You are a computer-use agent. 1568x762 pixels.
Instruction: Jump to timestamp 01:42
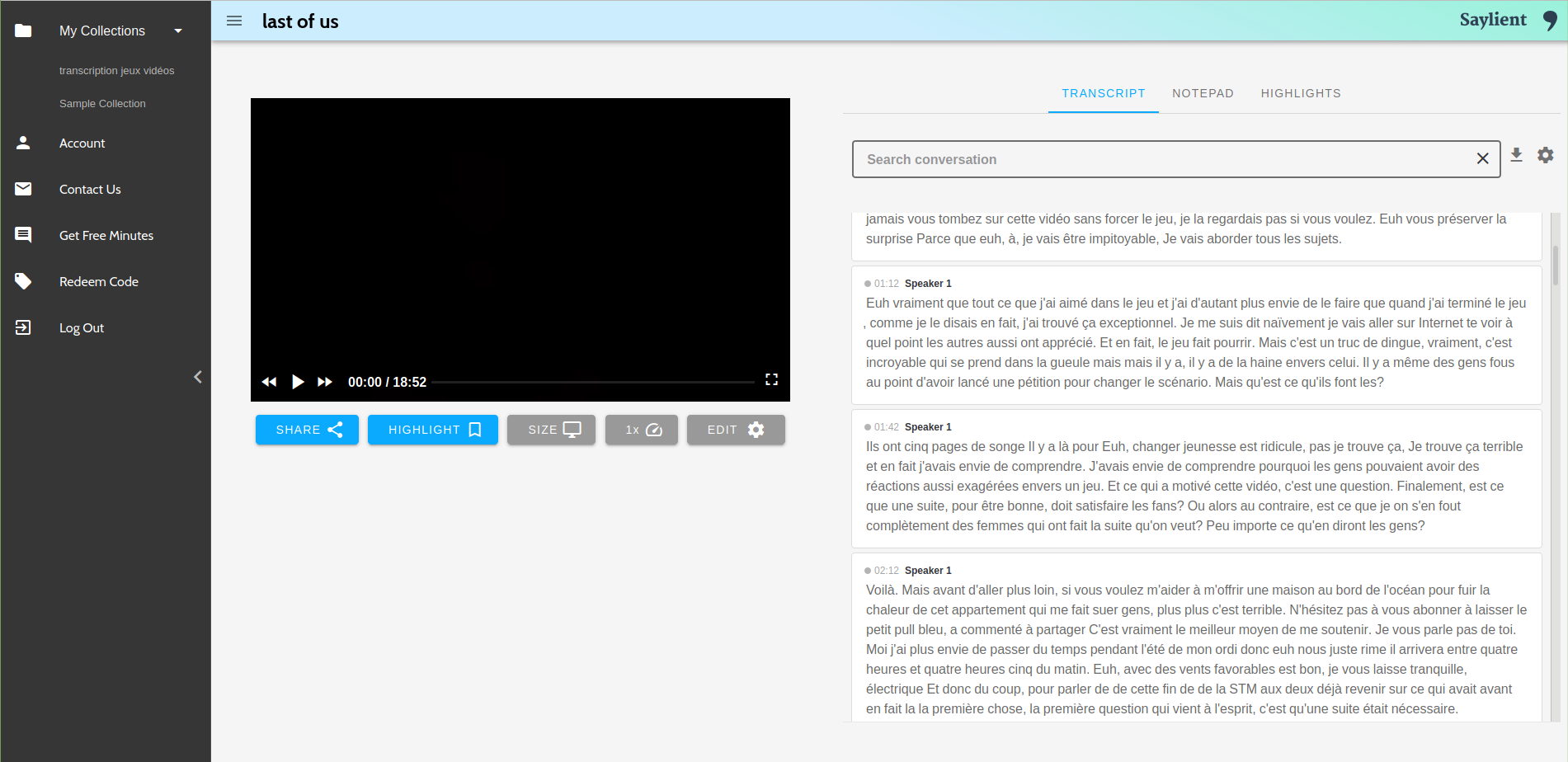pos(887,427)
